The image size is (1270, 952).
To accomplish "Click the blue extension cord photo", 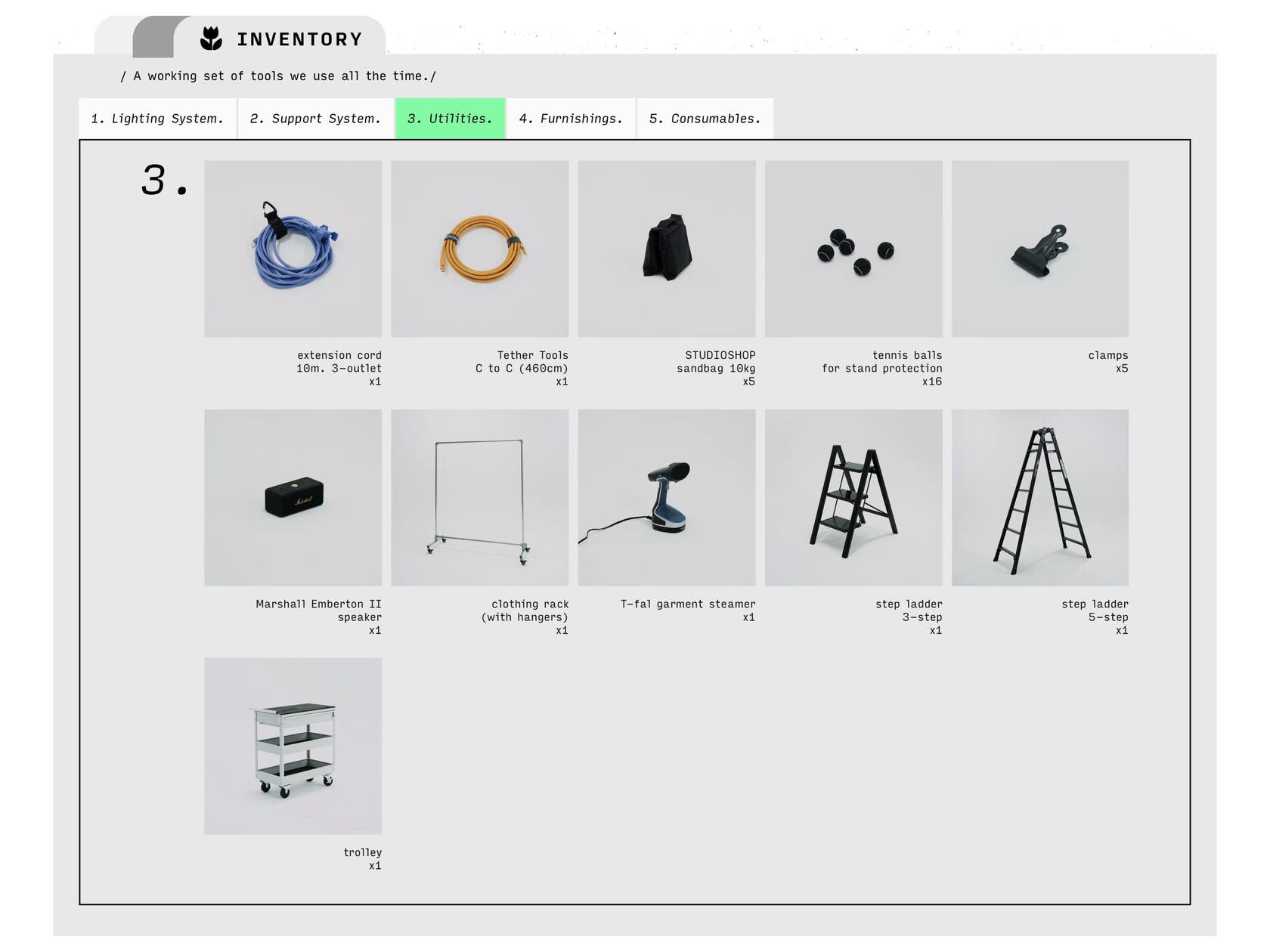I will point(293,249).
